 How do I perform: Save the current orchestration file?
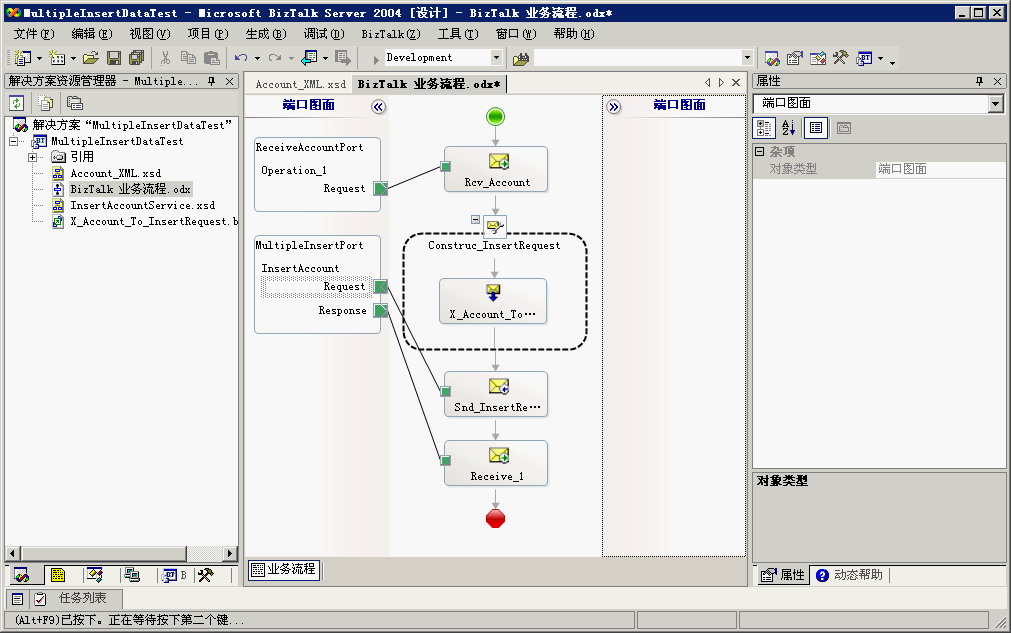coord(114,58)
